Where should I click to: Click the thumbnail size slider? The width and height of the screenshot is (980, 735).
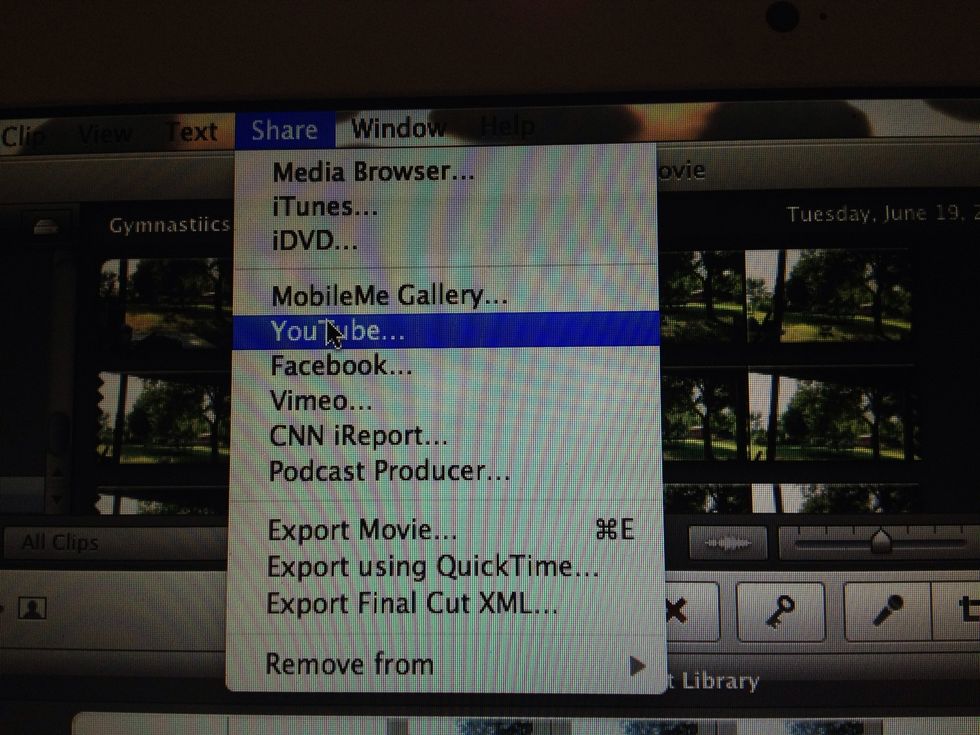(x=880, y=541)
